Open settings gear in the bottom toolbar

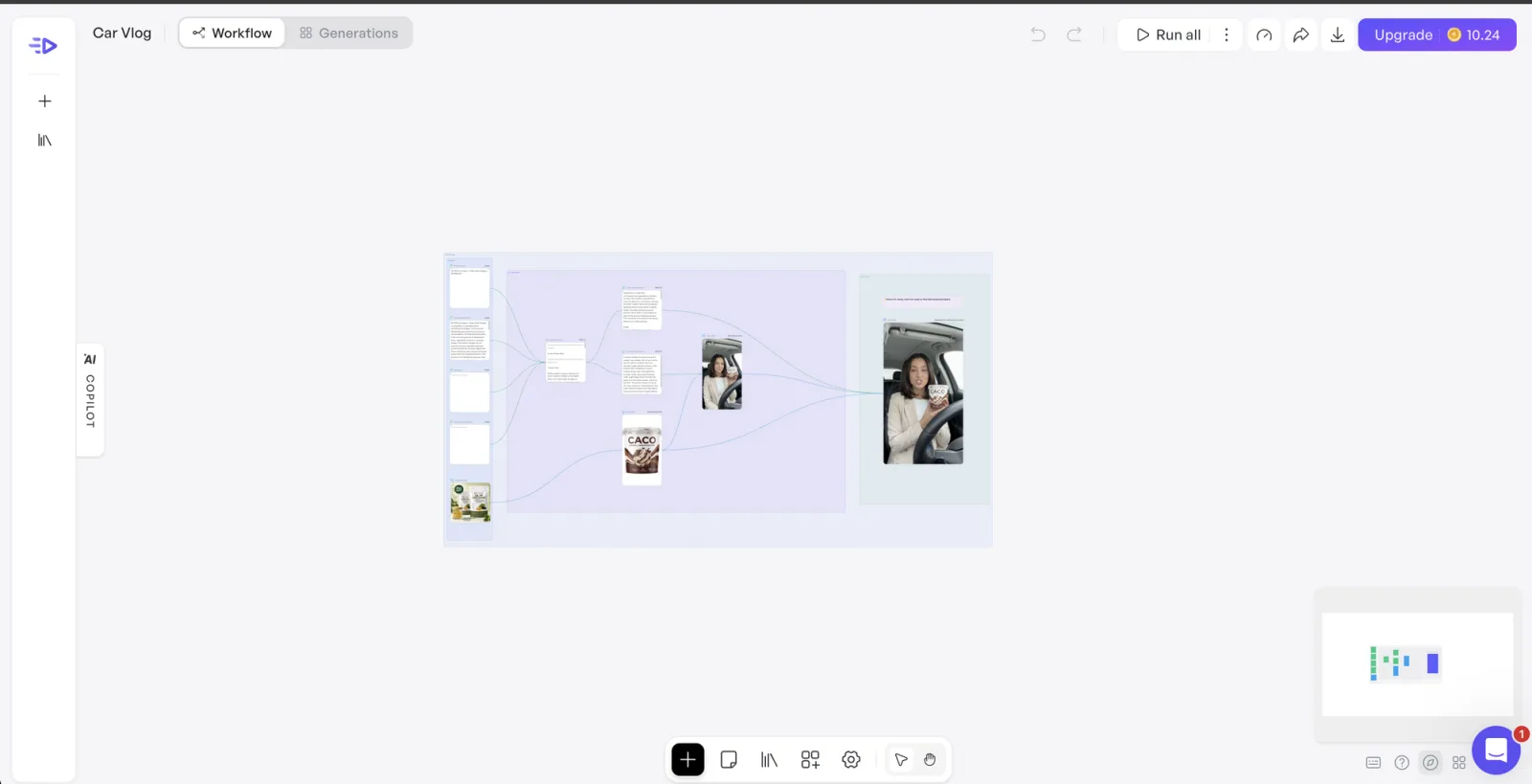click(x=851, y=760)
